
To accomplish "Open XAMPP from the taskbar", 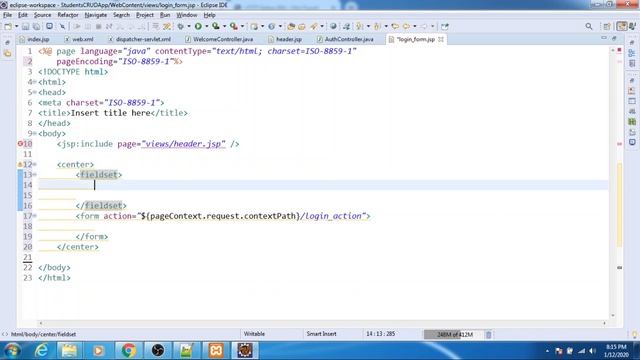I will [216, 350].
